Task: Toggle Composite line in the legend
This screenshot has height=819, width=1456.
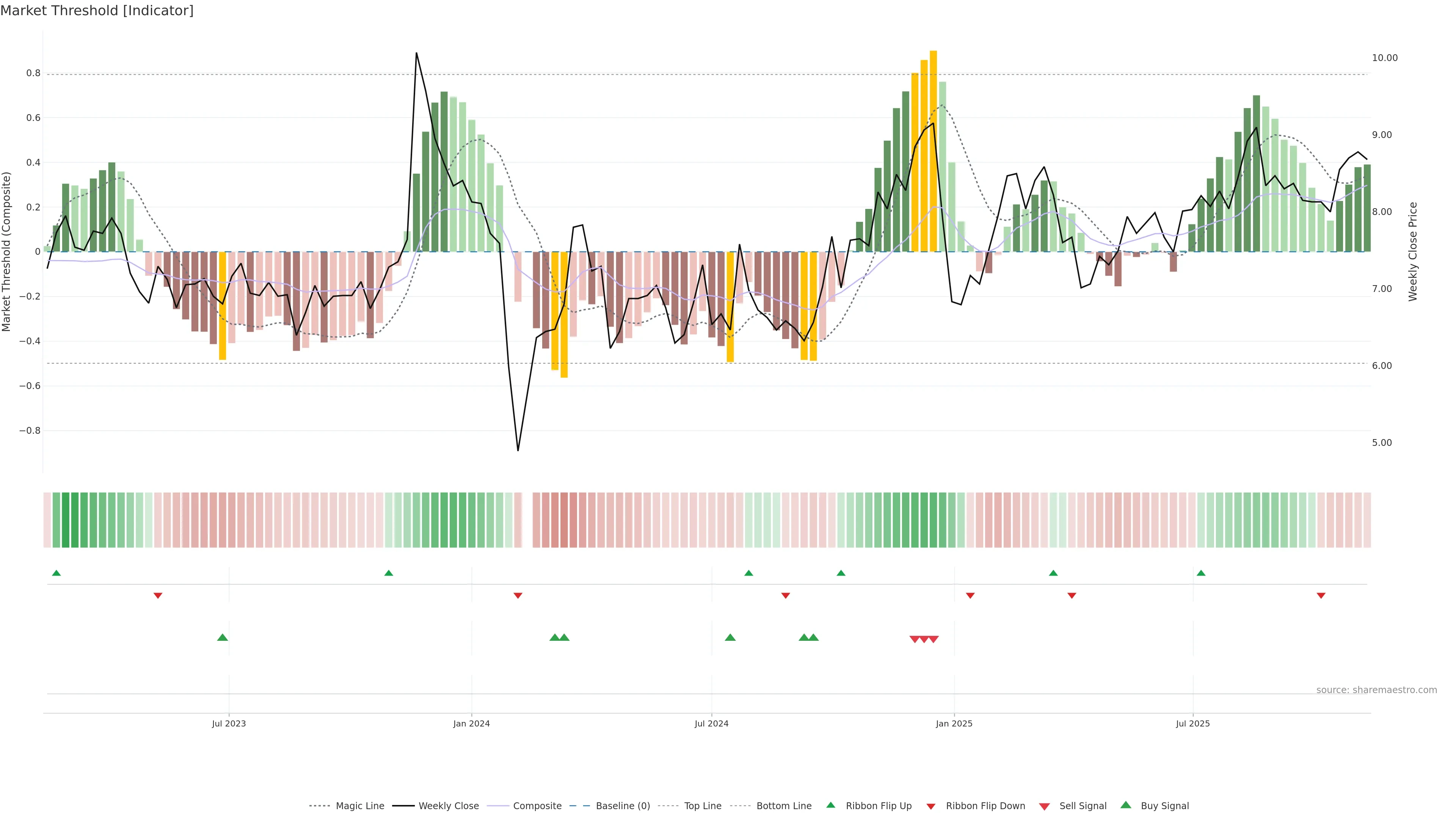Action: [x=537, y=806]
